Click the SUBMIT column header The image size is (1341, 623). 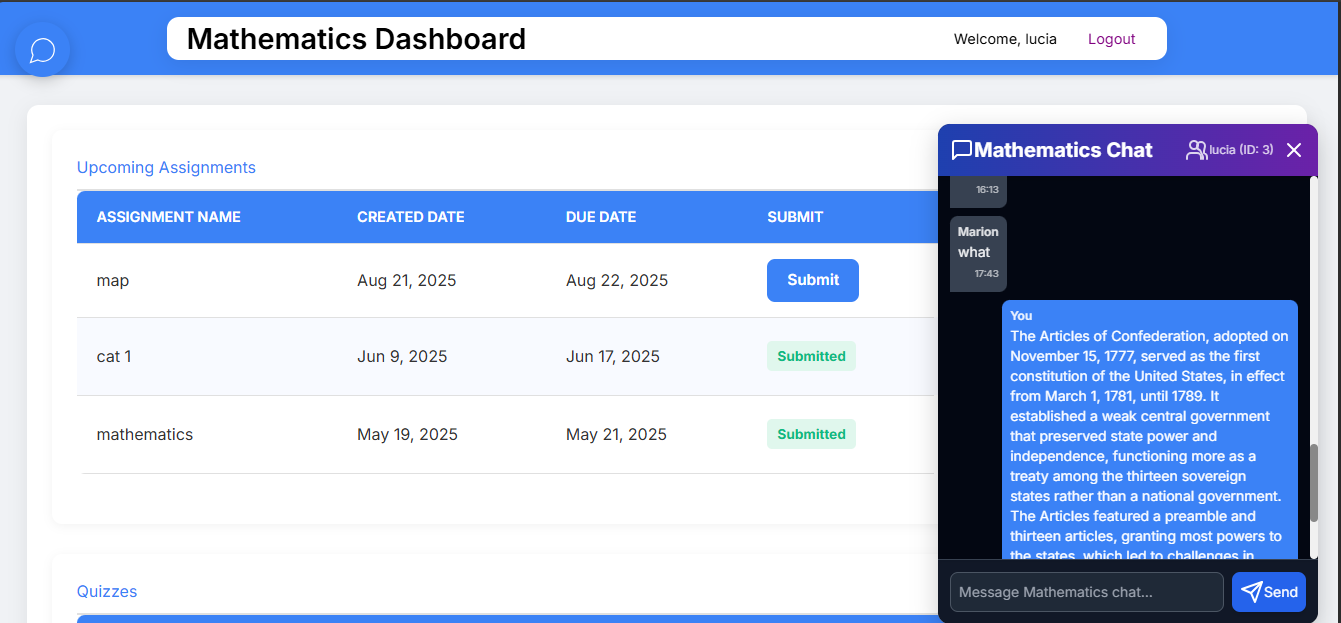coord(795,217)
